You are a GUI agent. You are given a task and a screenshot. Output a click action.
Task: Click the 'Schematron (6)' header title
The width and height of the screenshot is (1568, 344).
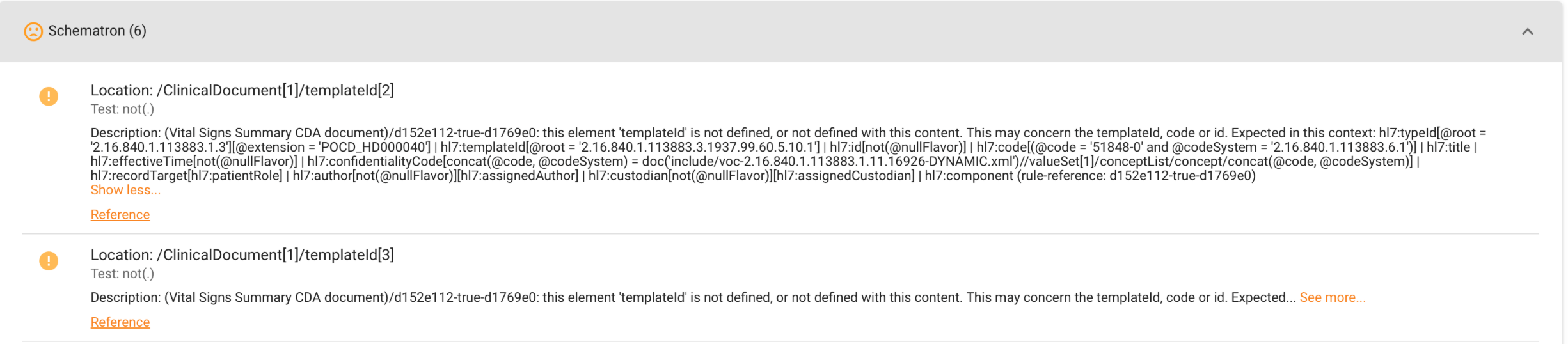tap(97, 31)
